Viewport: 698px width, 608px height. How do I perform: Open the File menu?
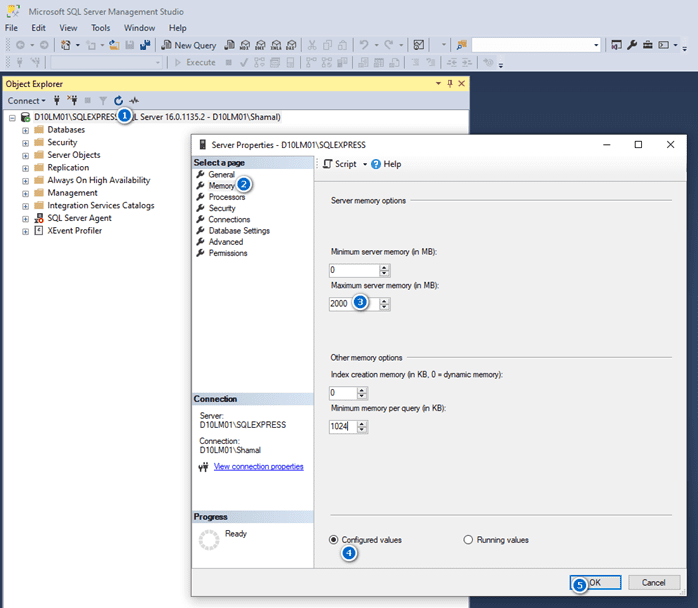point(11,28)
